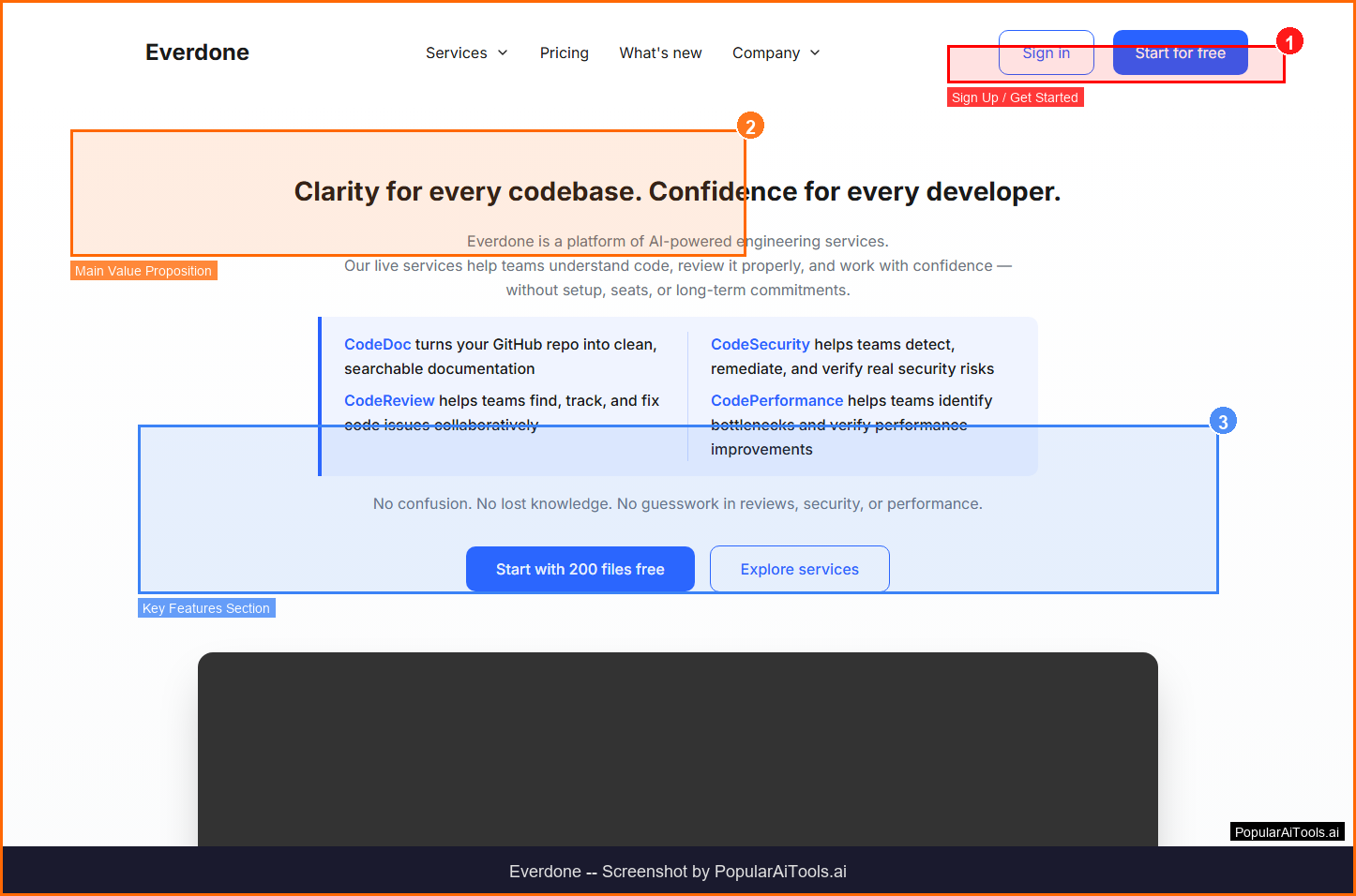The width and height of the screenshot is (1356, 896).
Task: Go to the Pricing page
Action: pos(564,53)
